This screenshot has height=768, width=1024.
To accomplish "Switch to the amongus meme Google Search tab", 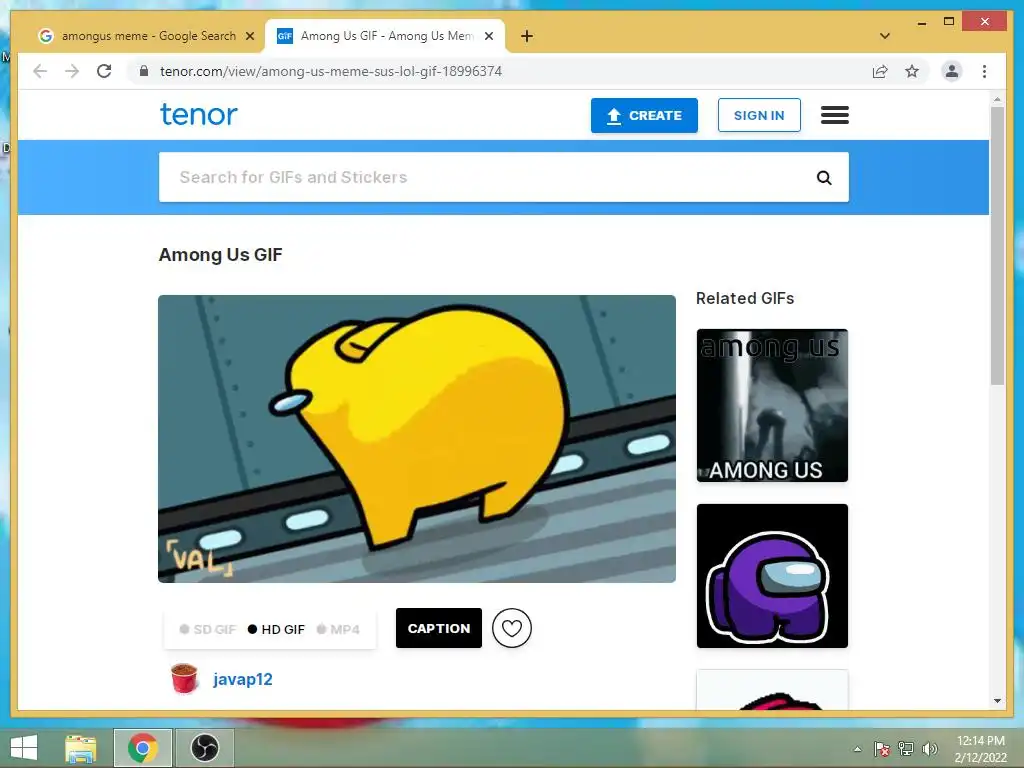I will pyautogui.click(x=147, y=36).
